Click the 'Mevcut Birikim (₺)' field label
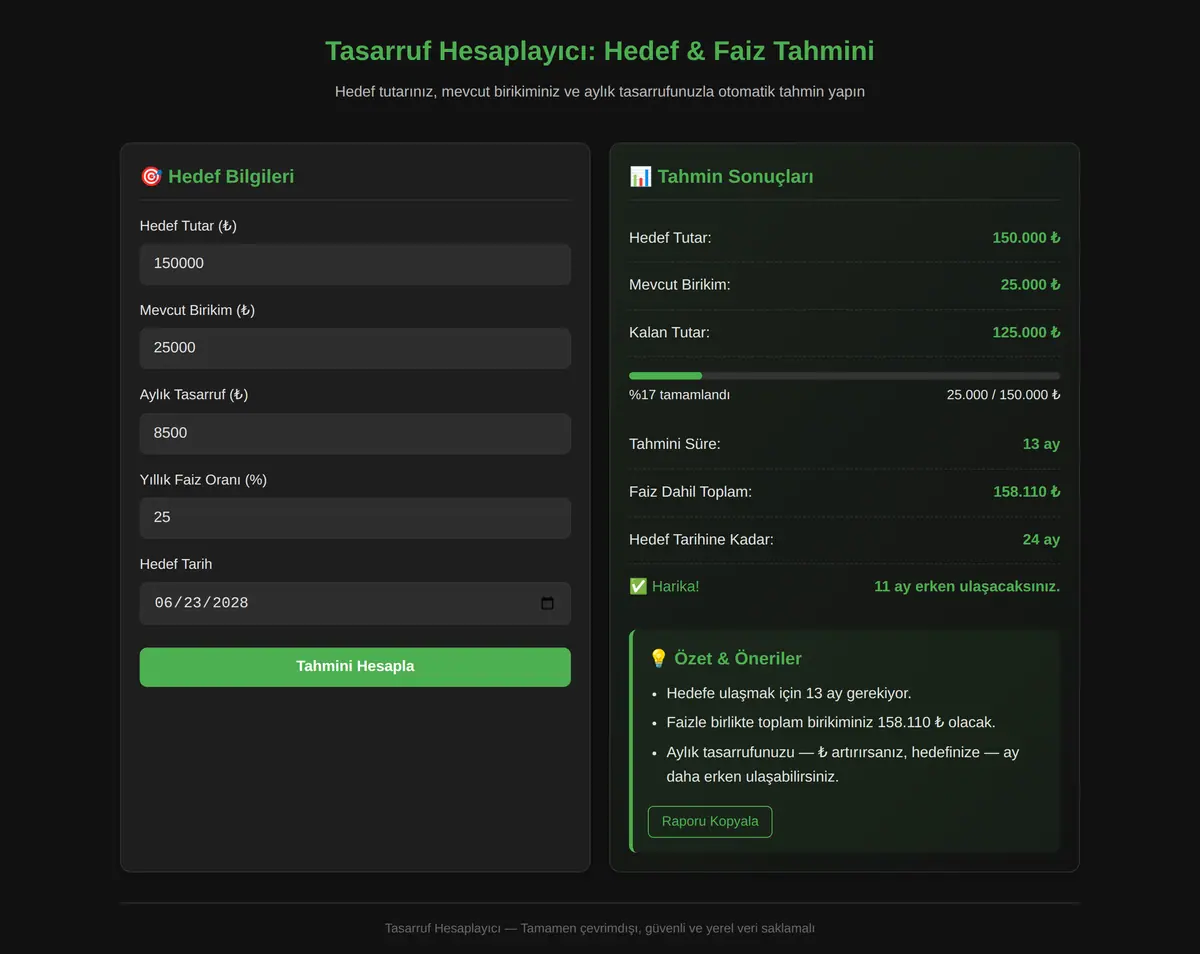Screen dimensions: 1200x954 coord(197,310)
